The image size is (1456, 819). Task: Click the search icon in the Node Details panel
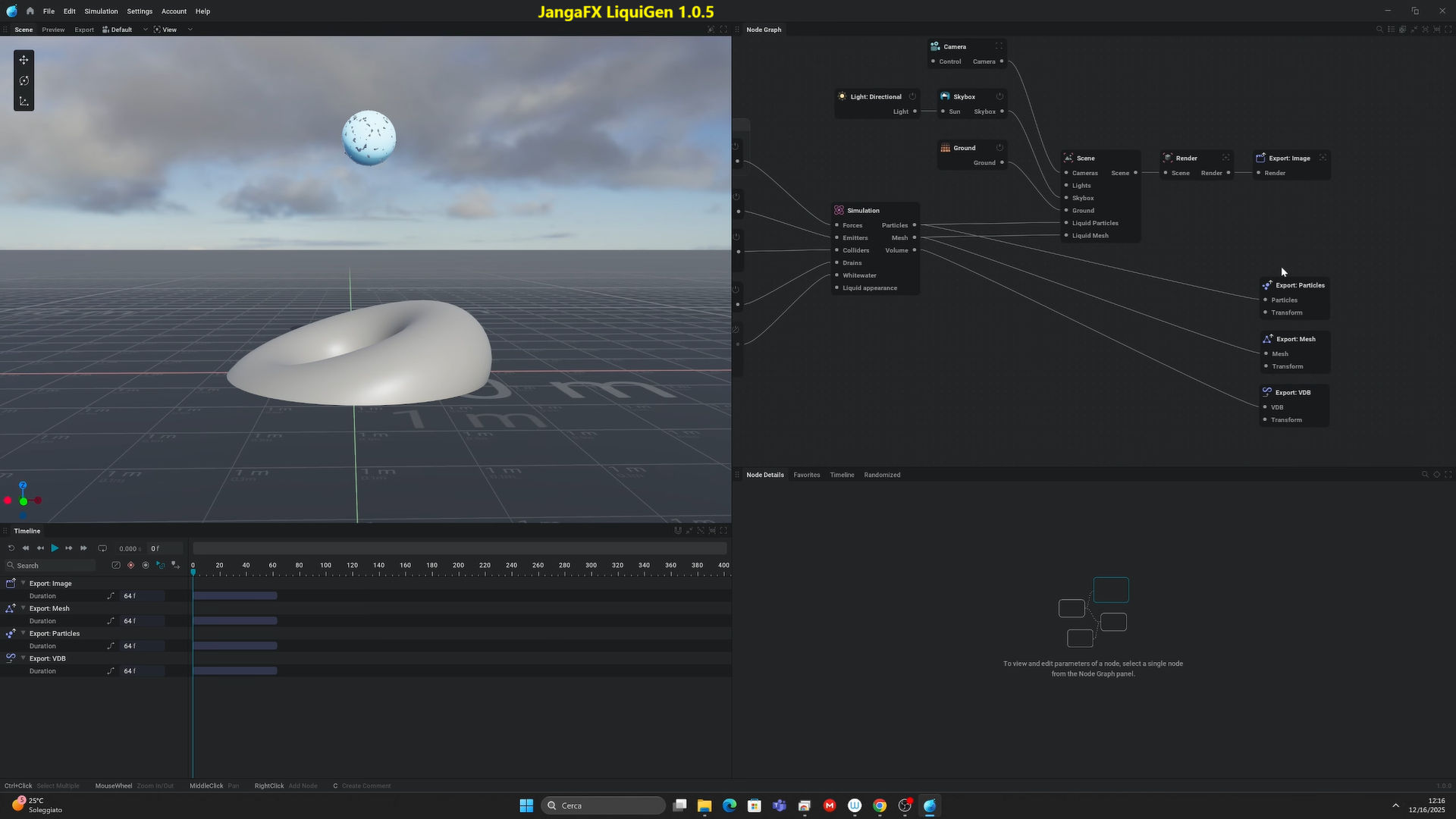(x=1425, y=474)
